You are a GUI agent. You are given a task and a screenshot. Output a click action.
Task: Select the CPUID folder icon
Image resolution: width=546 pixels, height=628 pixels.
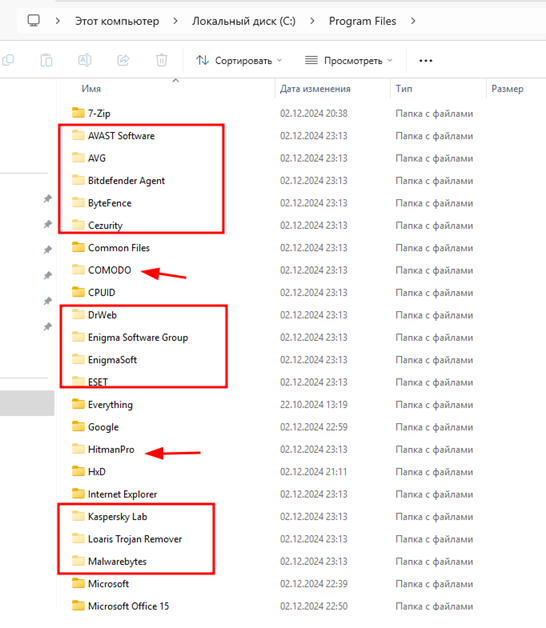(78, 292)
